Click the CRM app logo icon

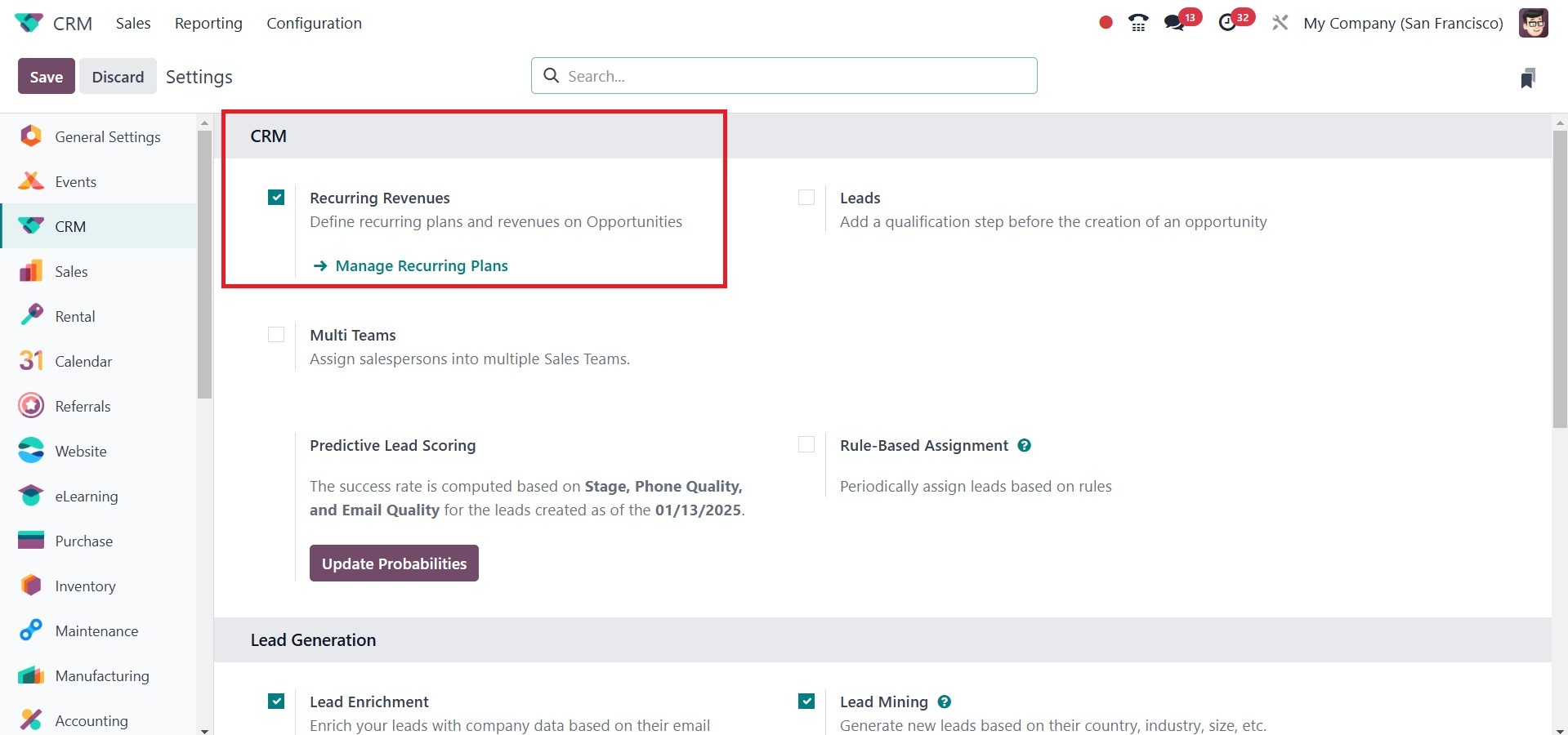(29, 23)
